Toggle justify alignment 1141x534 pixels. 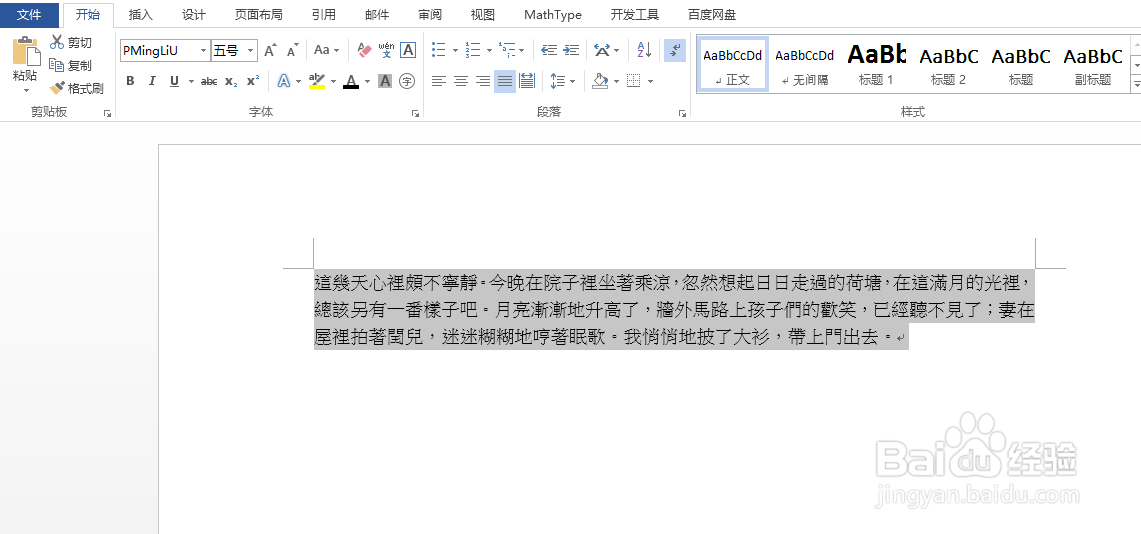coord(505,81)
